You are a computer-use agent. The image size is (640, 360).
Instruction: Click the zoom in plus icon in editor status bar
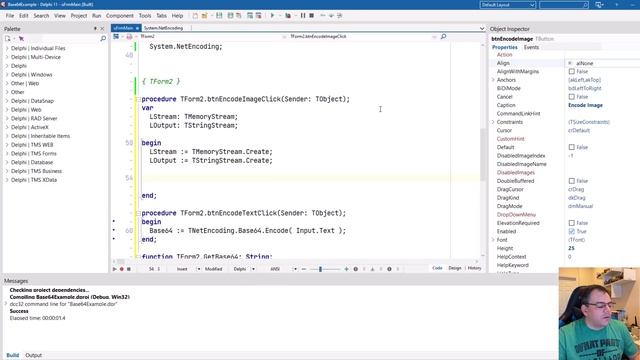click(347, 269)
